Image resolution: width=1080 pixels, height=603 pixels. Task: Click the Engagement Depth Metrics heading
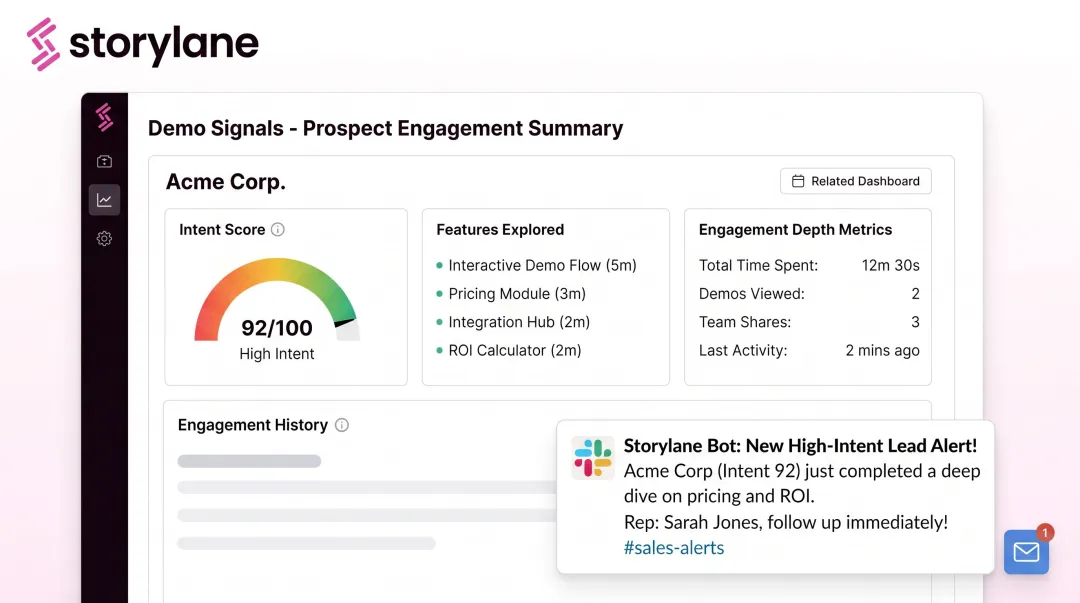[x=796, y=229]
